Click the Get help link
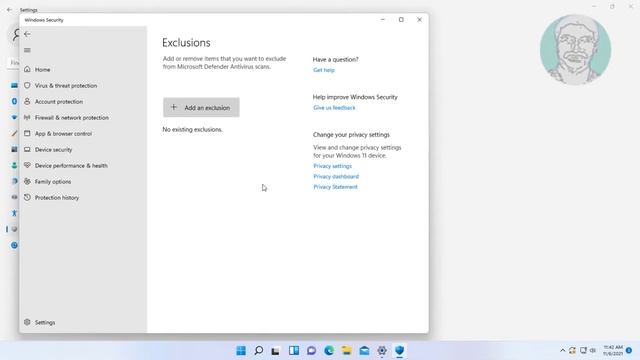The width and height of the screenshot is (640, 360). pyautogui.click(x=324, y=70)
